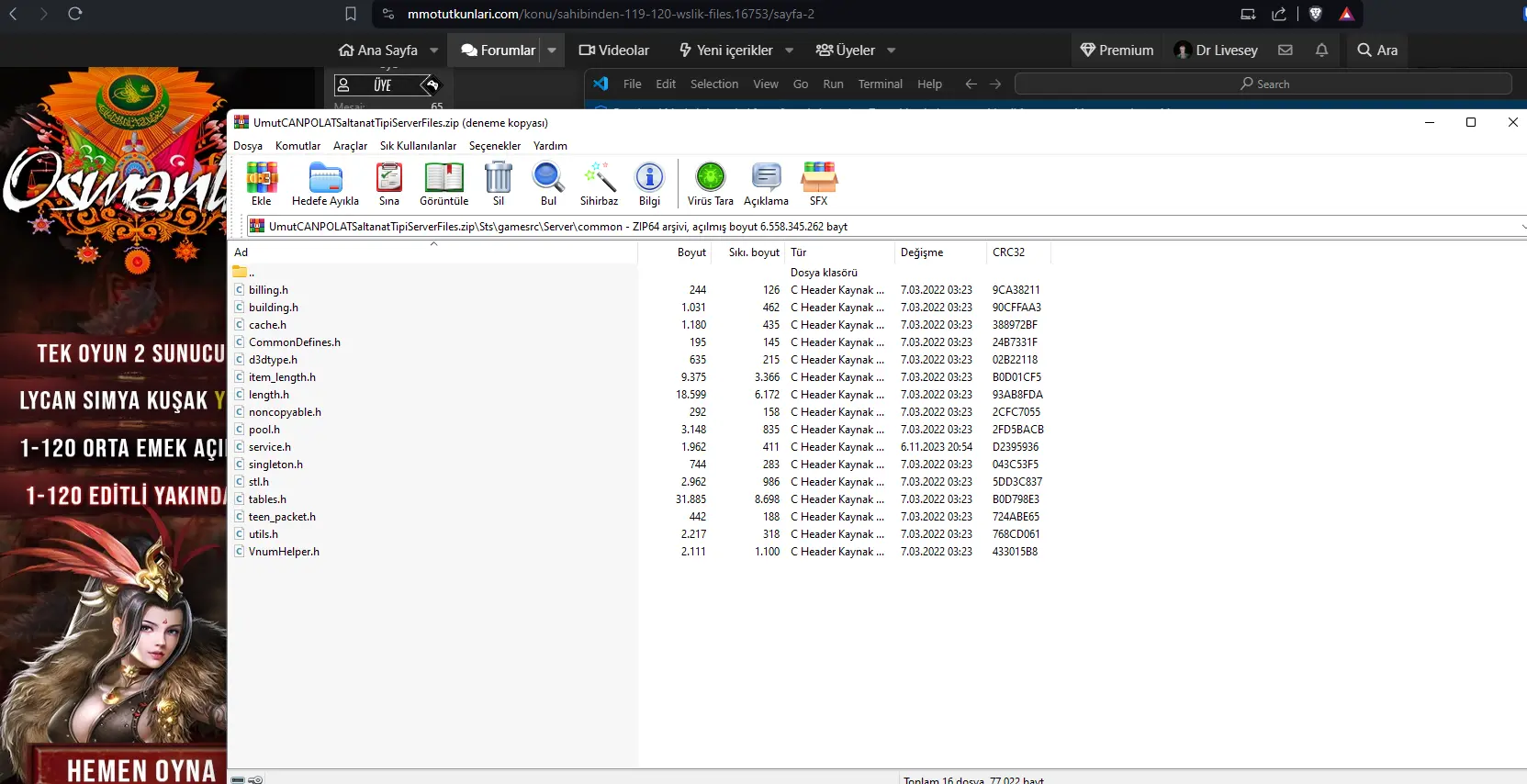Screen dimensions: 1527x784
Task: Click the Bul find magnifier icon
Action: click(x=548, y=178)
